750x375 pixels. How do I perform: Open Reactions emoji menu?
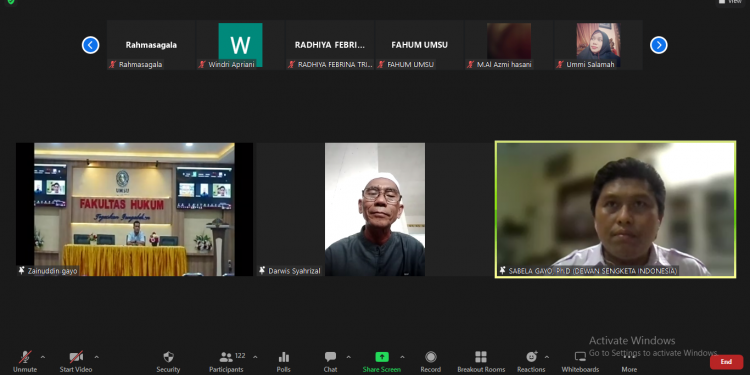[531, 362]
